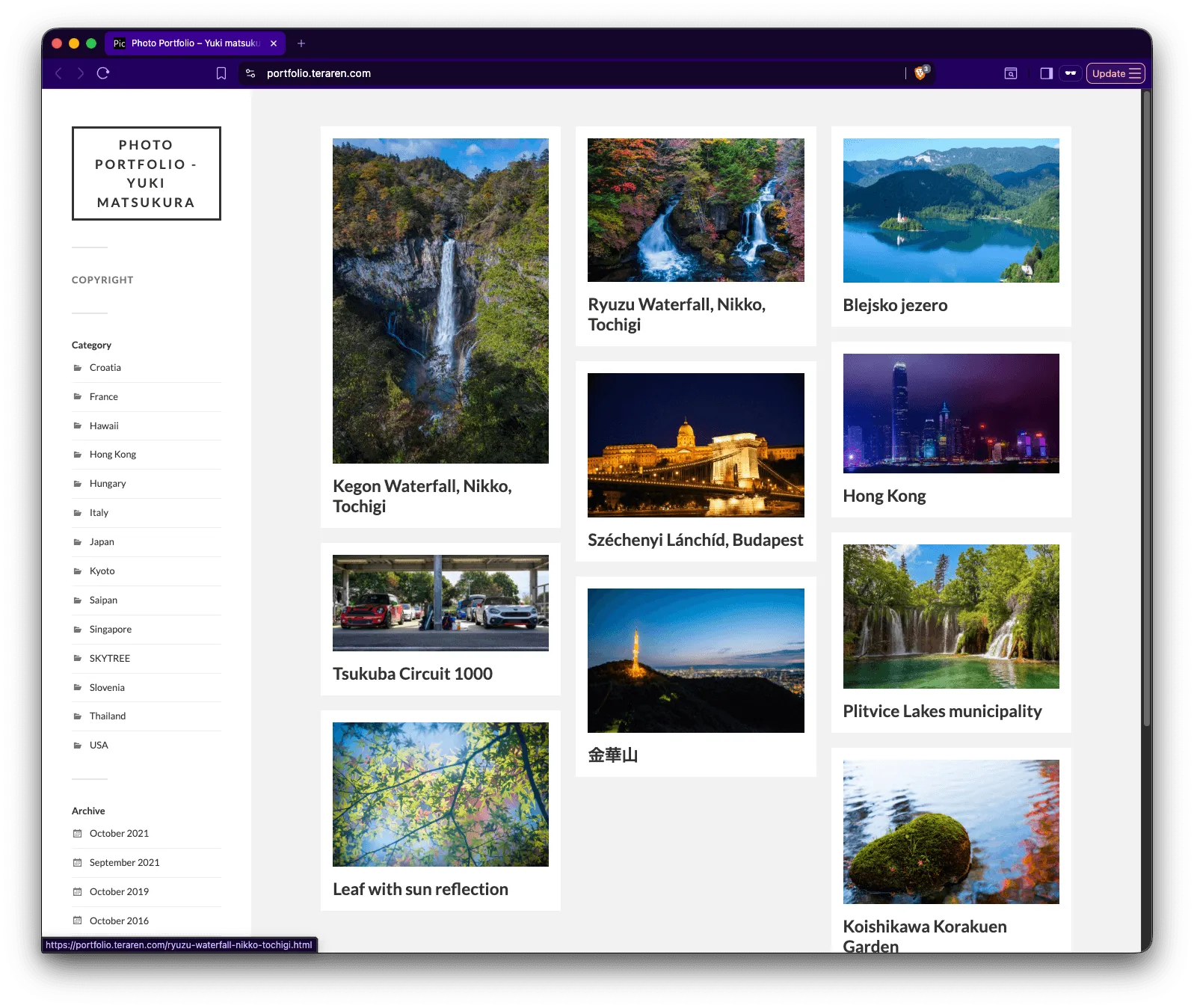Click the Blejsko jezero lake thumbnail
The width and height of the screenshot is (1194, 1008).
pos(950,210)
